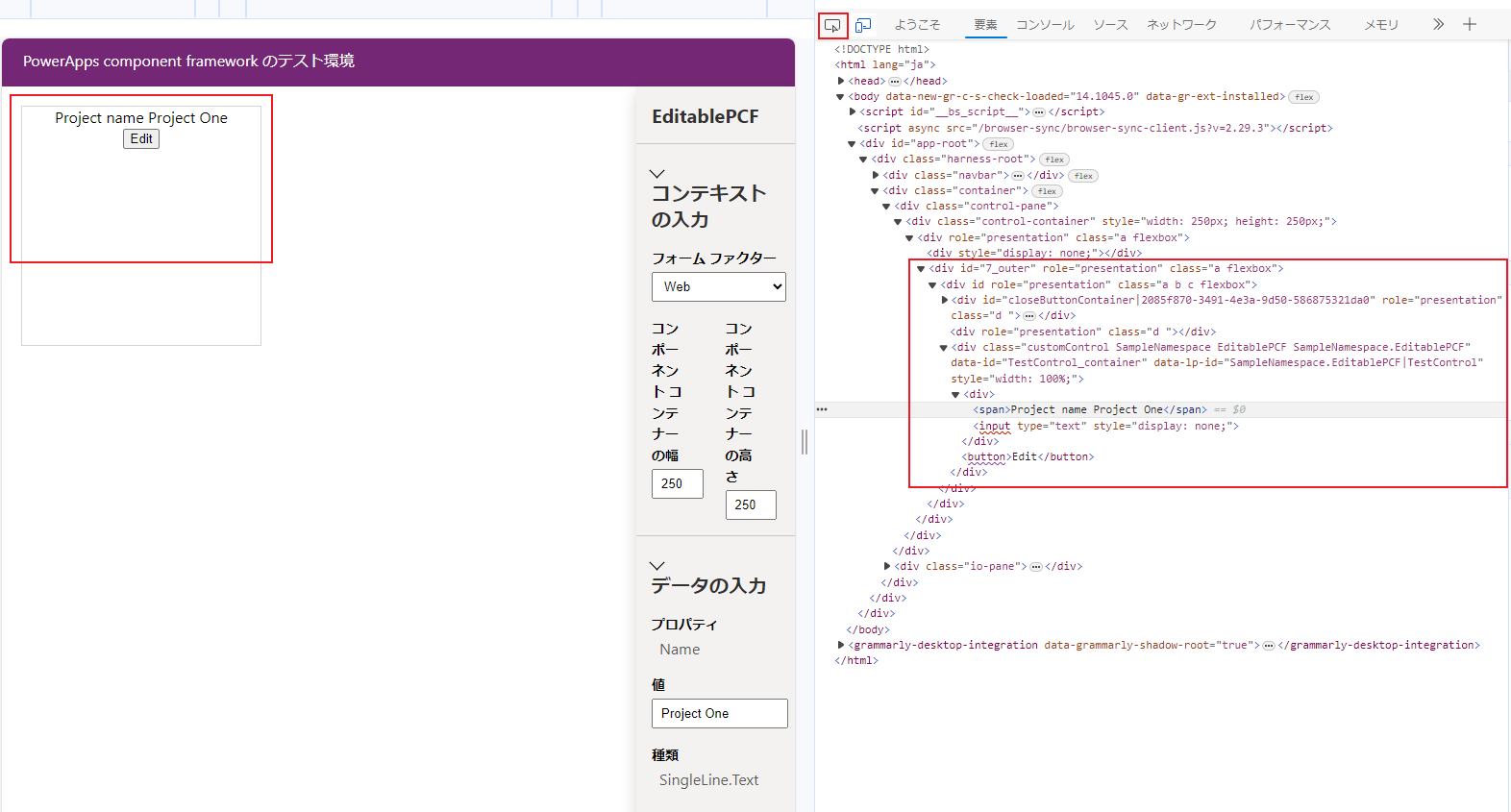Expand the grammarly-desktop-integration node
1511x812 pixels.
[x=841, y=645]
